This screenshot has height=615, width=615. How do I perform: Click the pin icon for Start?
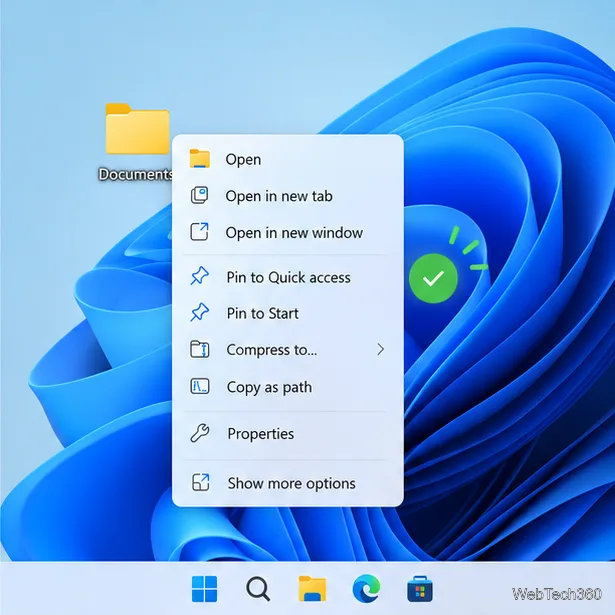click(x=199, y=312)
